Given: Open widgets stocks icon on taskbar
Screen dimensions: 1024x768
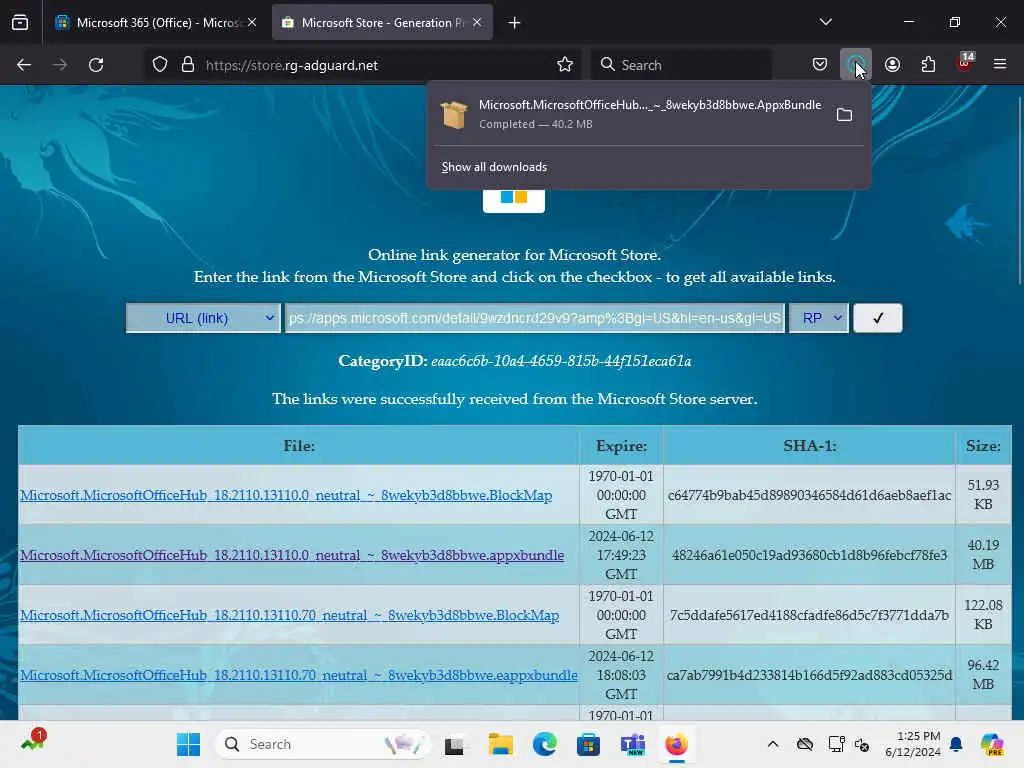Looking at the screenshot, I should coord(33,741).
